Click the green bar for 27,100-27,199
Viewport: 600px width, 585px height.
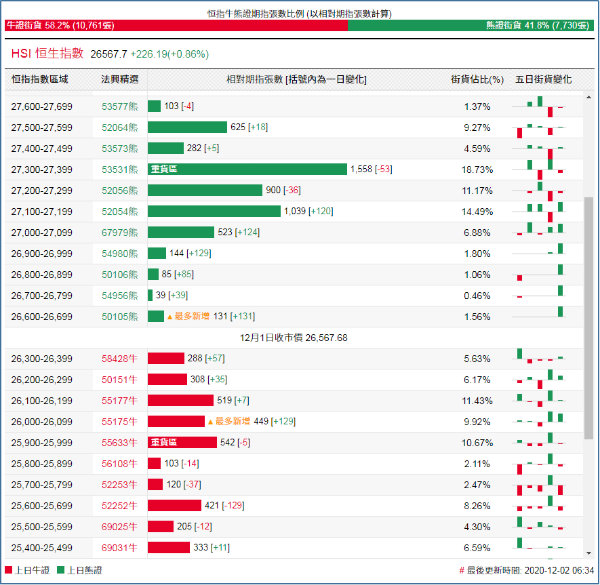coord(214,211)
